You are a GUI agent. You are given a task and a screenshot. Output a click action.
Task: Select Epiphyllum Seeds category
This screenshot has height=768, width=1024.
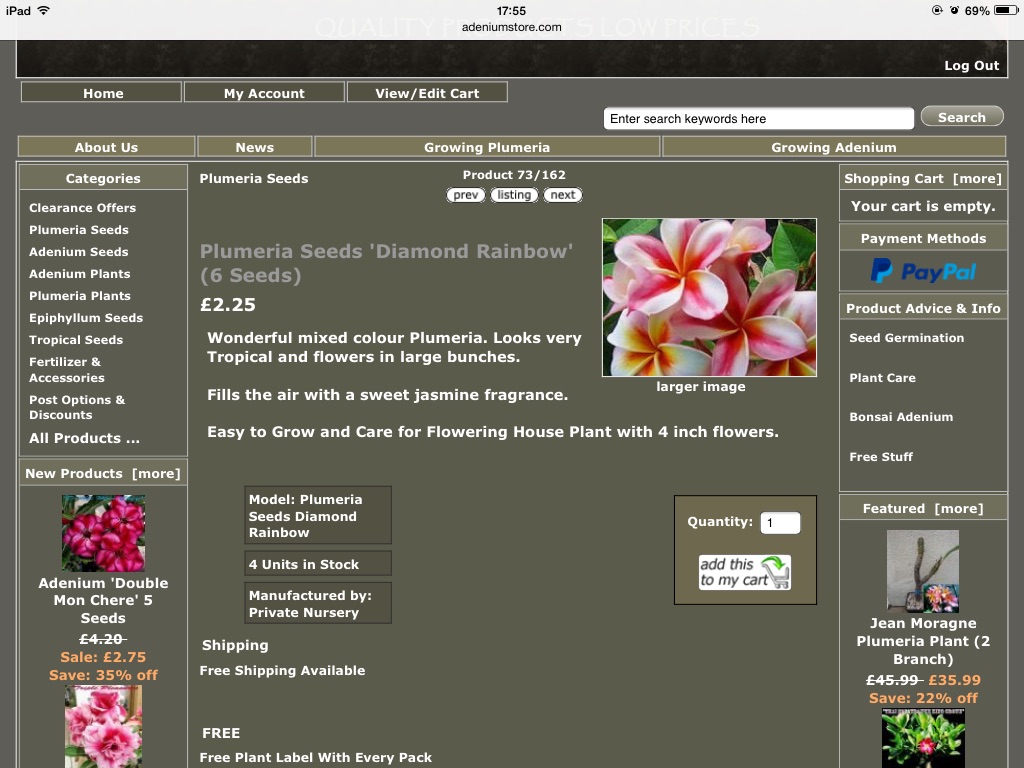pyautogui.click(x=86, y=318)
